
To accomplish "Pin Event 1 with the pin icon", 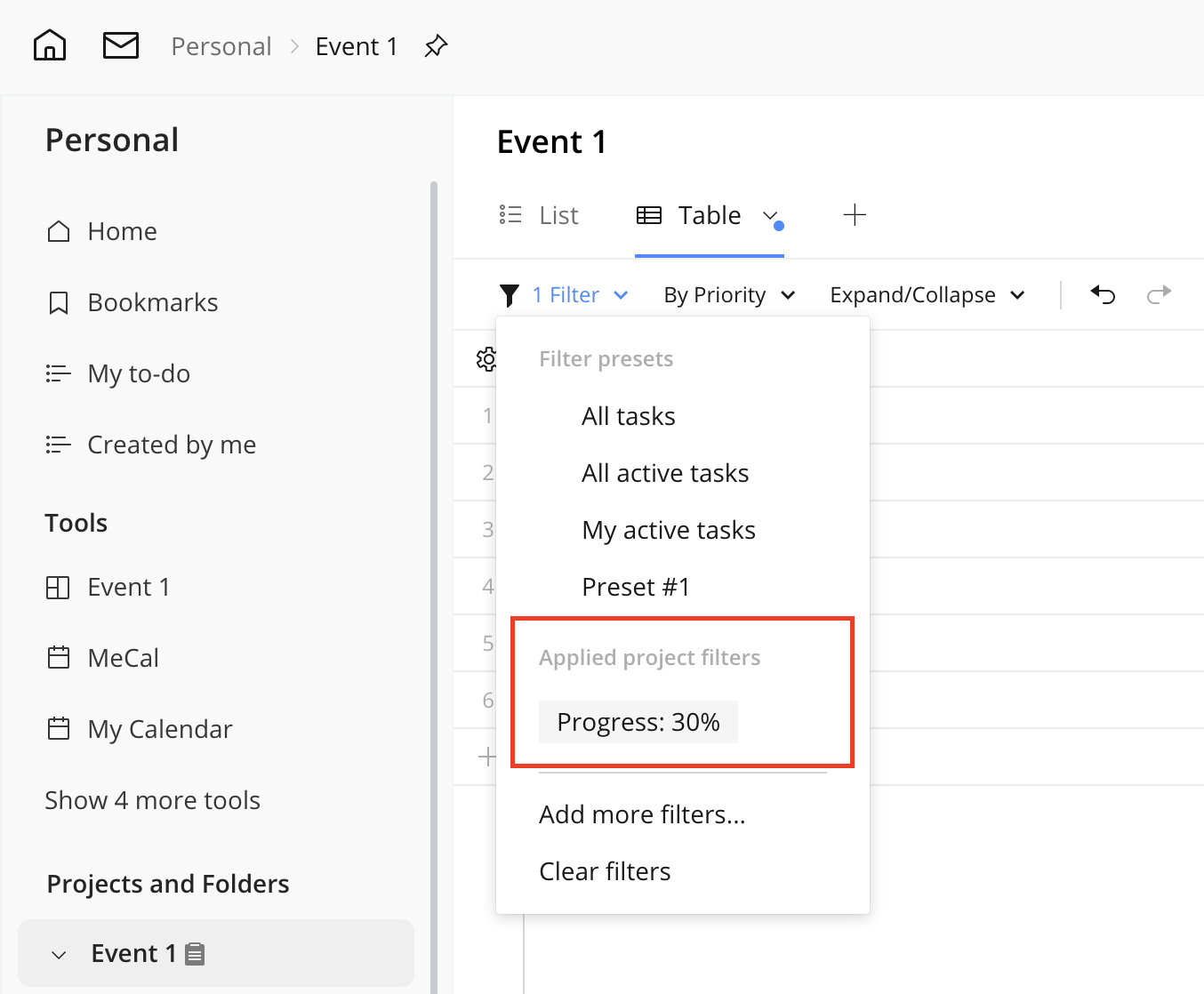I will tap(436, 46).
